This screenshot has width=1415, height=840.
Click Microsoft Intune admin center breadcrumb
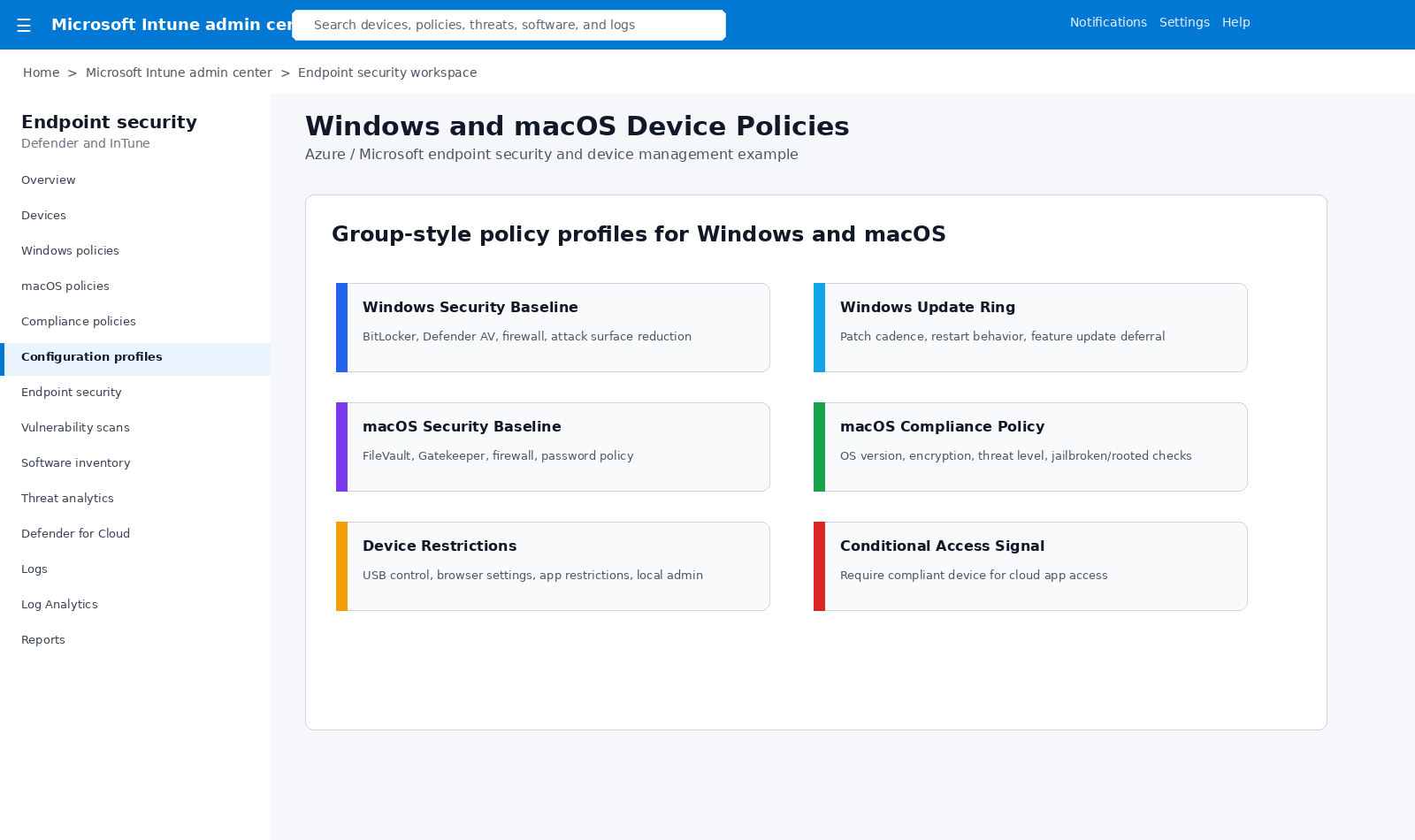click(x=179, y=73)
